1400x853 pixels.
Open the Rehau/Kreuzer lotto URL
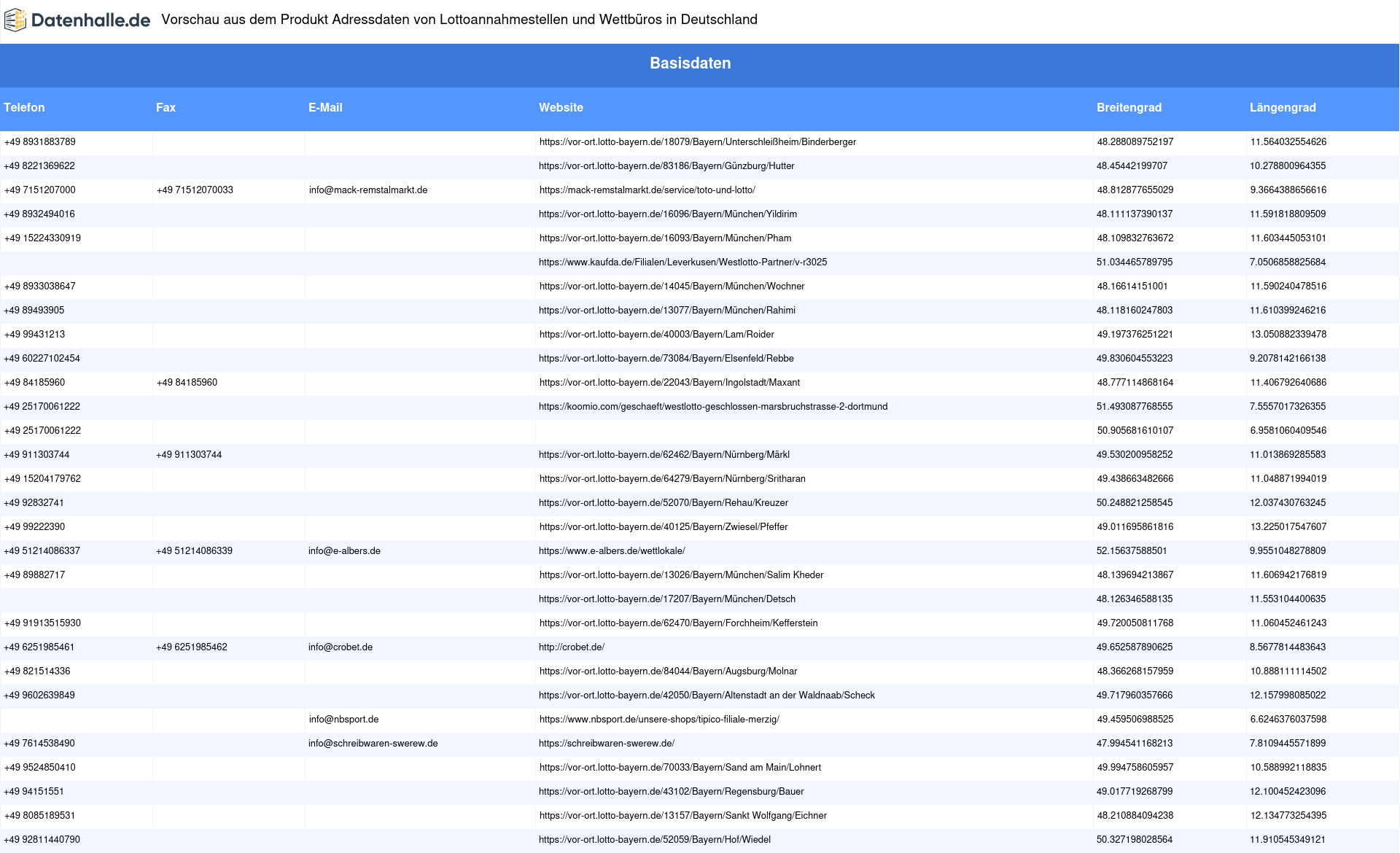tap(664, 503)
